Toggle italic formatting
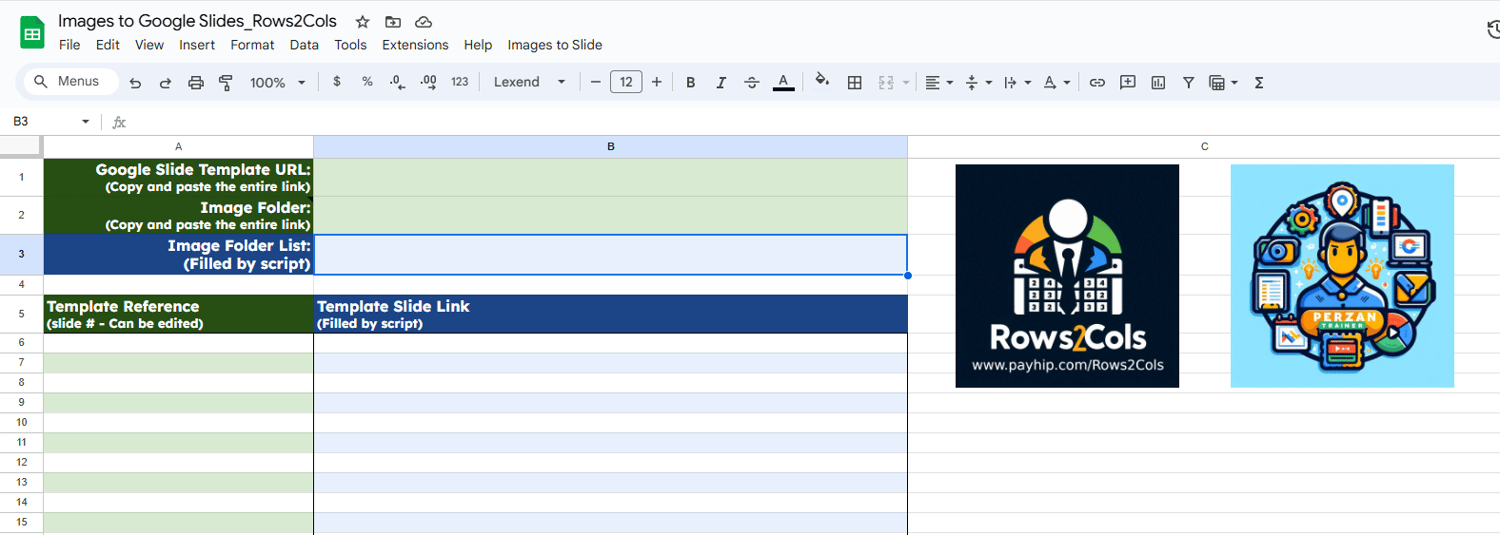Image resolution: width=1500 pixels, height=535 pixels. click(721, 82)
